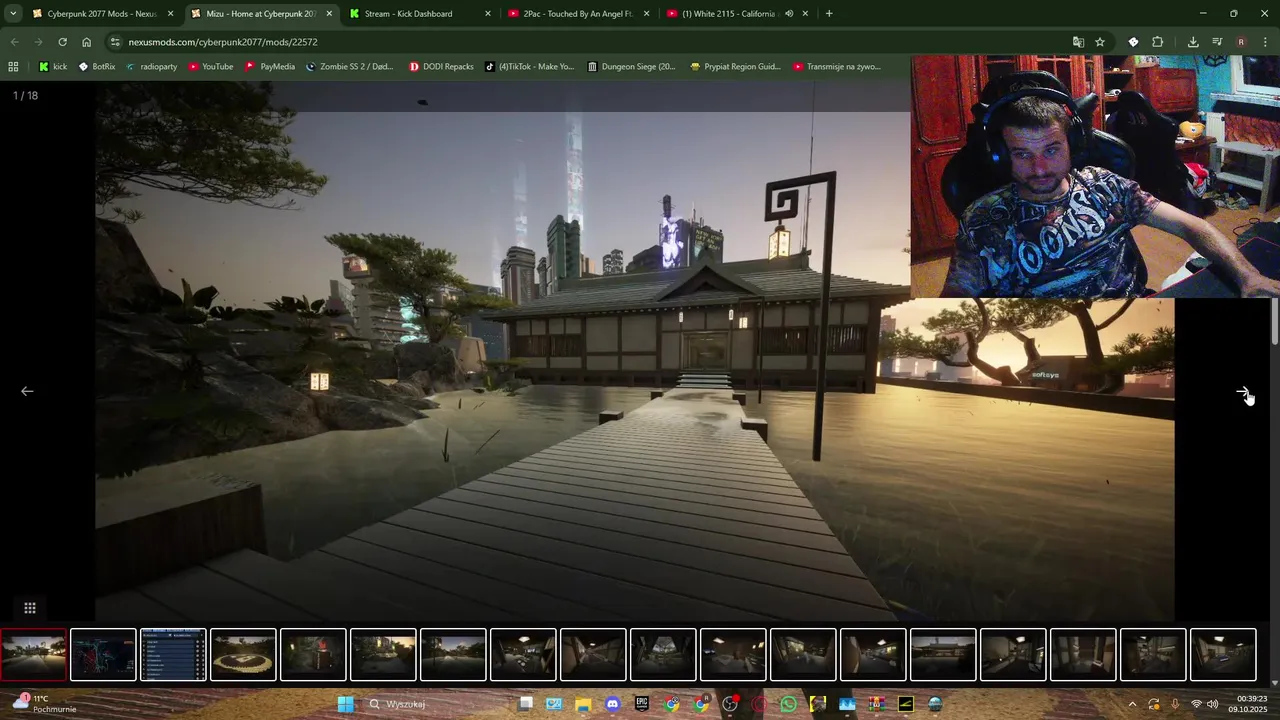
Task: Open Task View from taskbar
Action: (x=525, y=704)
